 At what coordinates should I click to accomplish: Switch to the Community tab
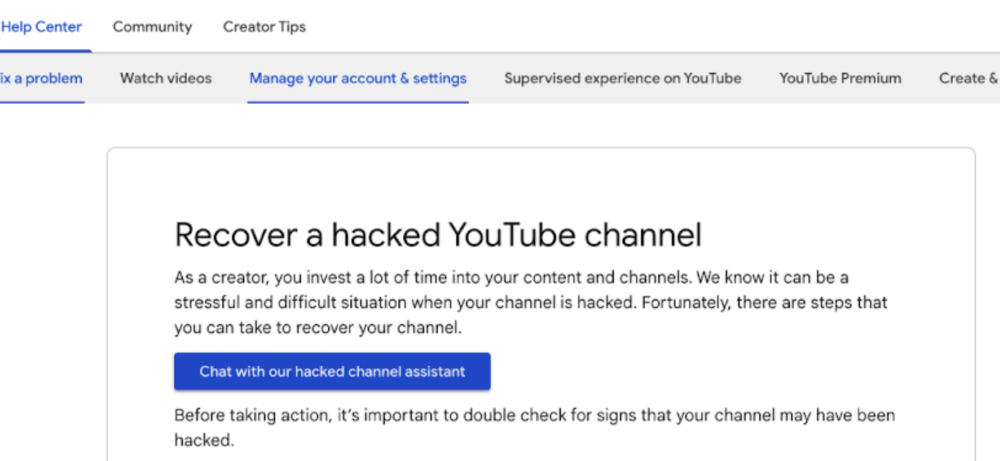pyautogui.click(x=152, y=27)
